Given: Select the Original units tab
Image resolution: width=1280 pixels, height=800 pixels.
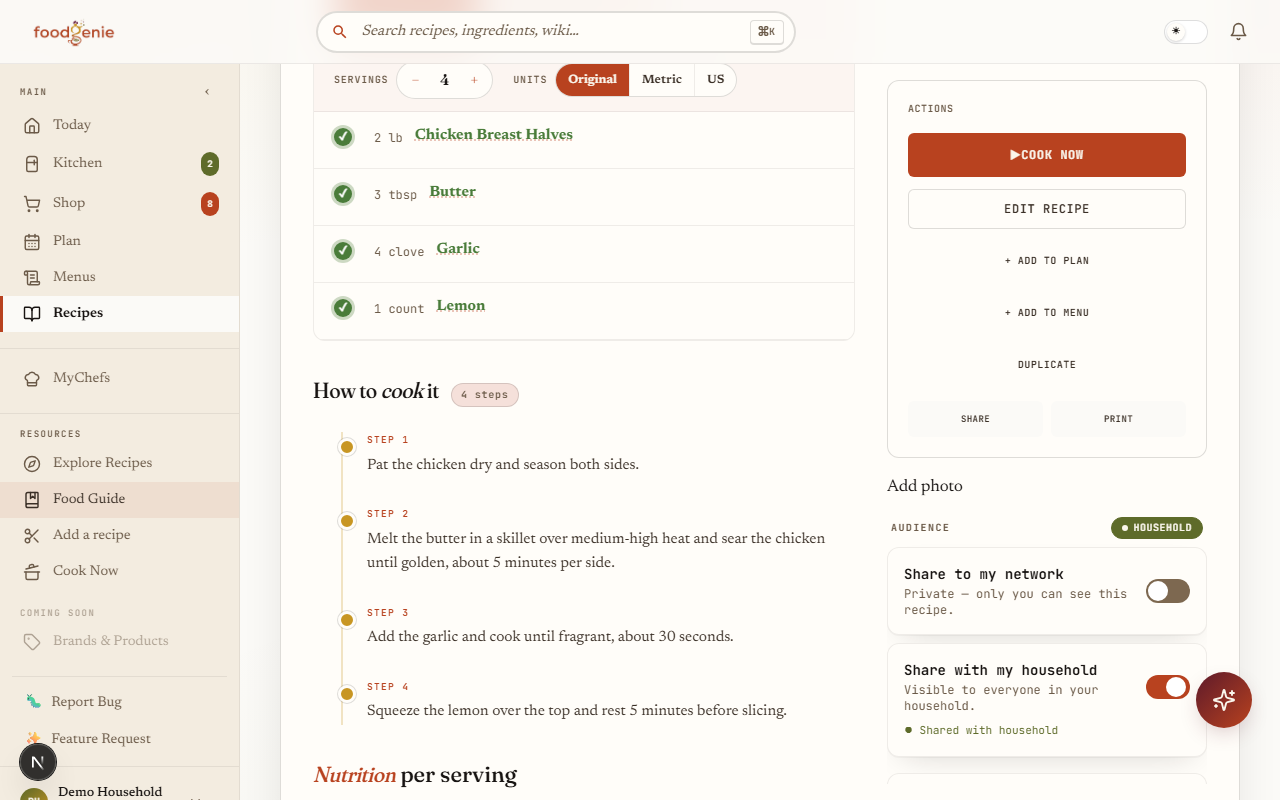Looking at the screenshot, I should pyautogui.click(x=593, y=80).
